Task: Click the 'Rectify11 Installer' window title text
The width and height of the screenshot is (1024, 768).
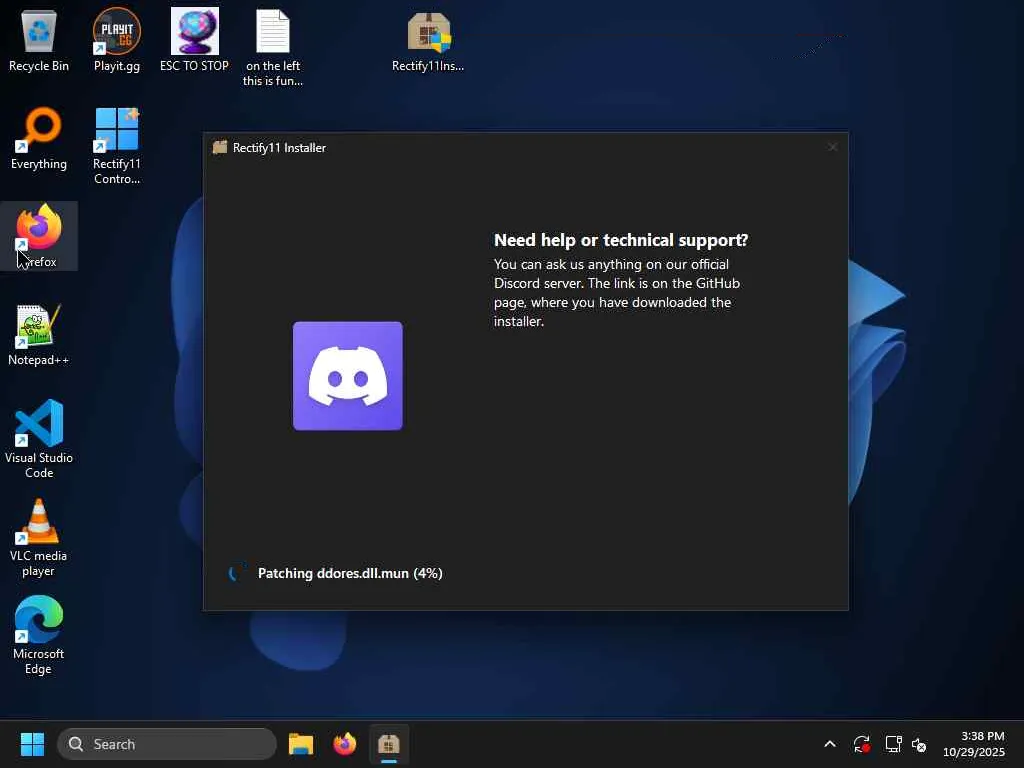Action: pyautogui.click(x=280, y=148)
